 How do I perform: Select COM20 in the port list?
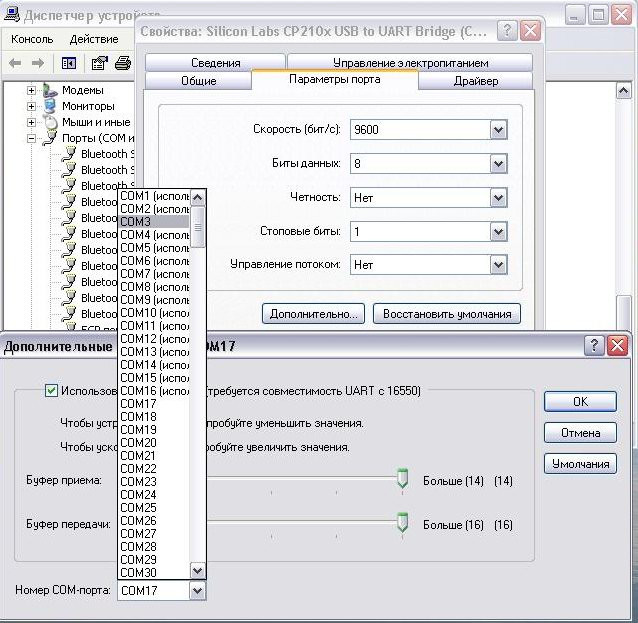pos(139,442)
